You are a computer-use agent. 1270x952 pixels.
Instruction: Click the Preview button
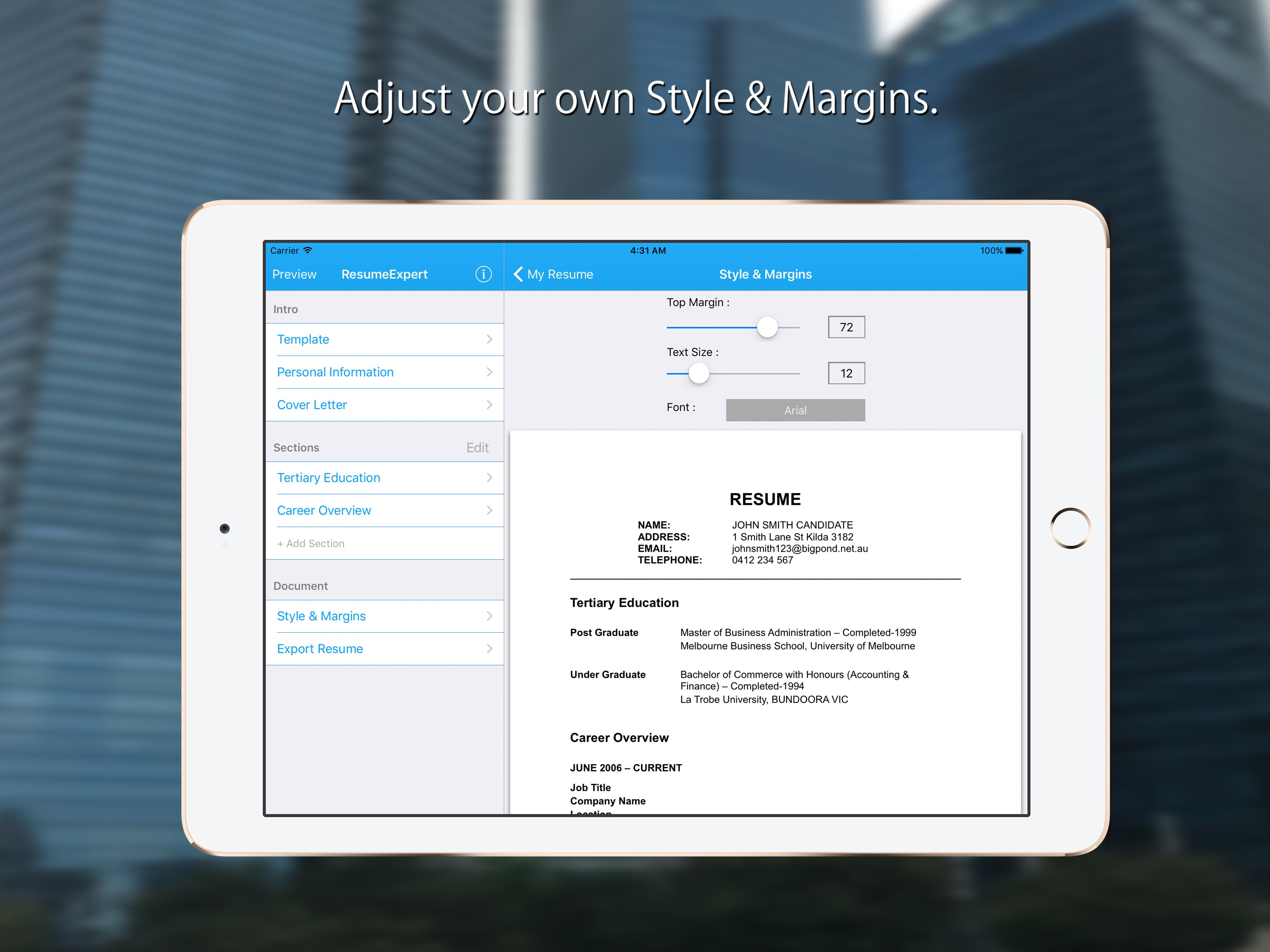point(294,274)
